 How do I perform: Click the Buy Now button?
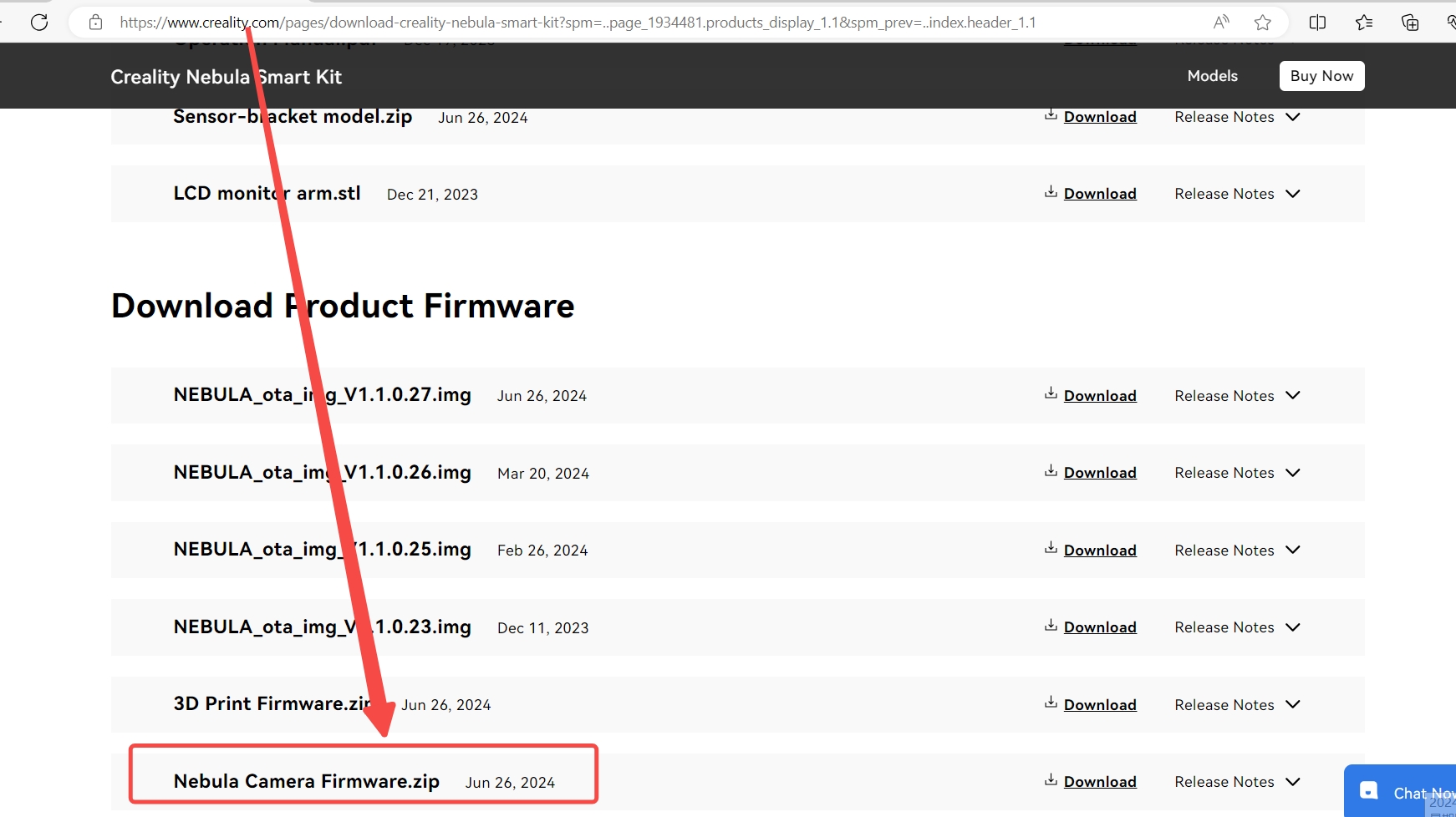coord(1321,76)
